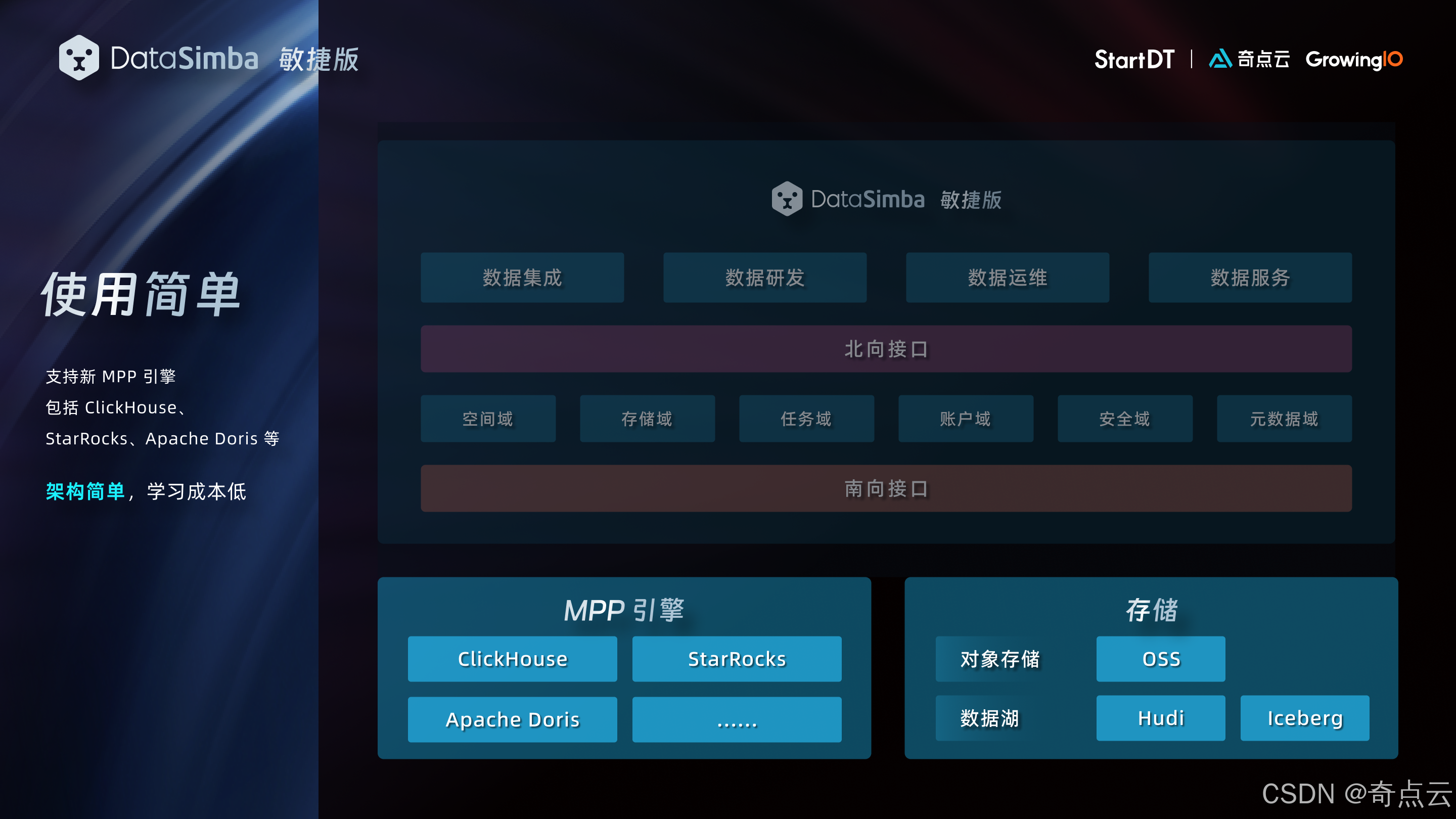Click the 奇点云 triangle logo icon
1456x819 pixels.
point(1220,59)
